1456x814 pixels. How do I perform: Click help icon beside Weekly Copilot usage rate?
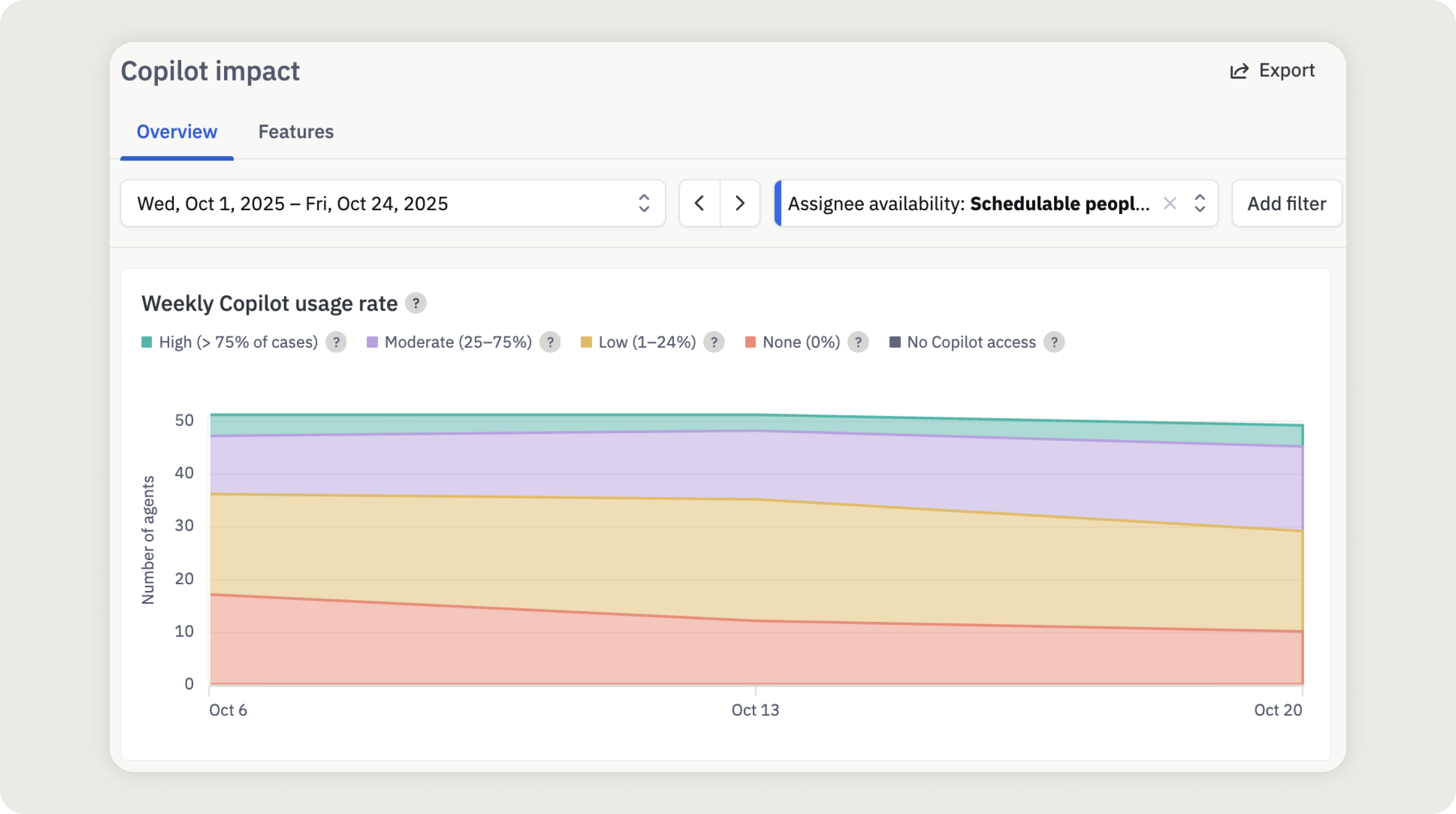point(415,303)
